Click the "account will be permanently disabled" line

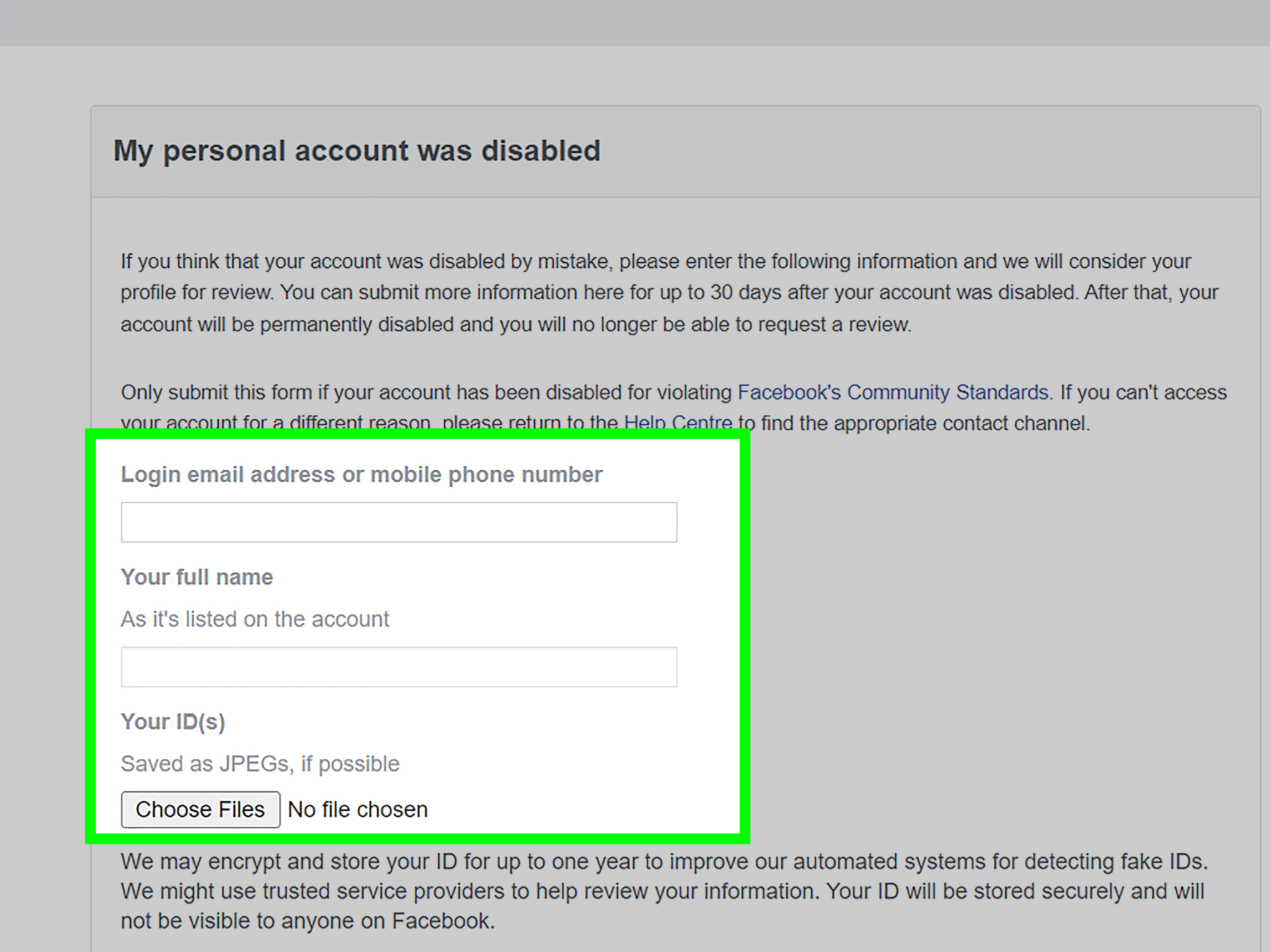515,324
